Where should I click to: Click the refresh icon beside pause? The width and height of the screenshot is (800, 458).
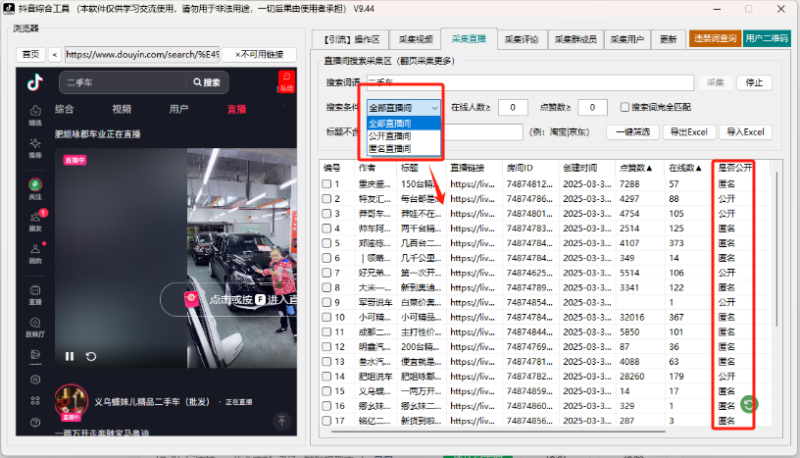(91, 356)
